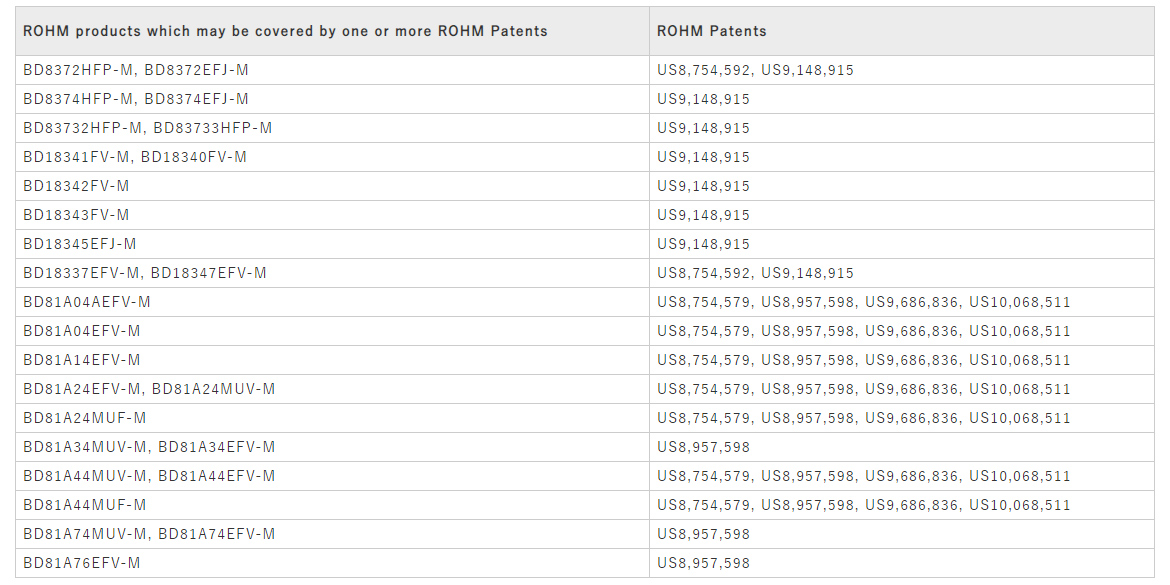Select the BD18343FV-M product row
The width and height of the screenshot is (1170, 585).
point(584,215)
